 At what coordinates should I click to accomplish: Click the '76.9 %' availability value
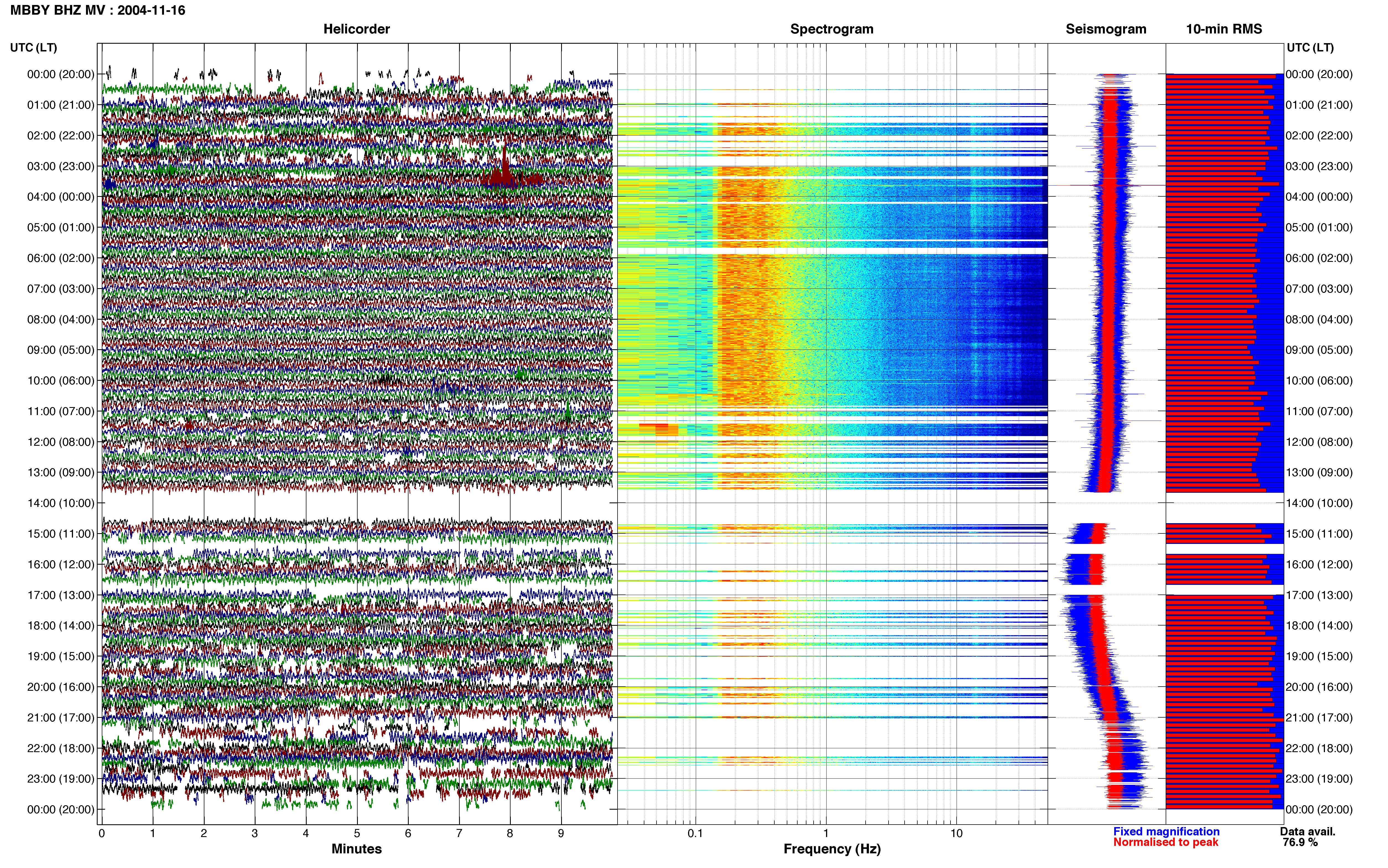(x=1300, y=843)
